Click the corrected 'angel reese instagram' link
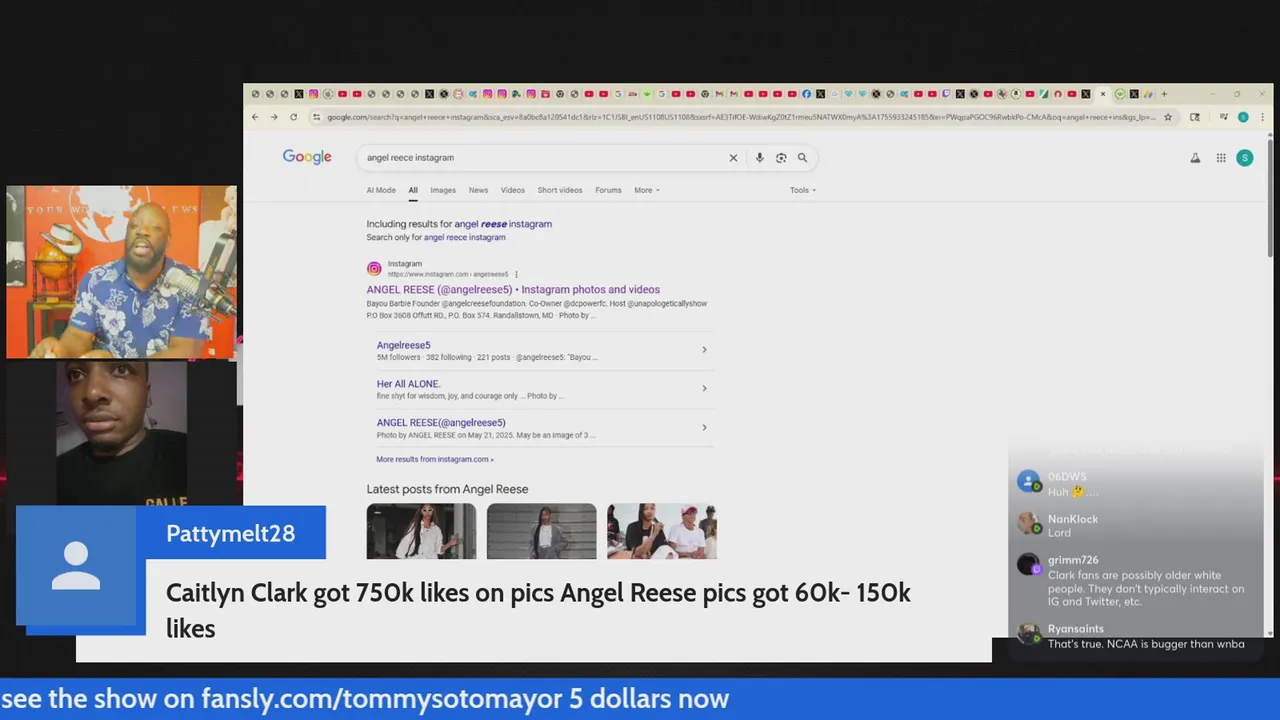This screenshot has height=720, width=1280. point(503,224)
